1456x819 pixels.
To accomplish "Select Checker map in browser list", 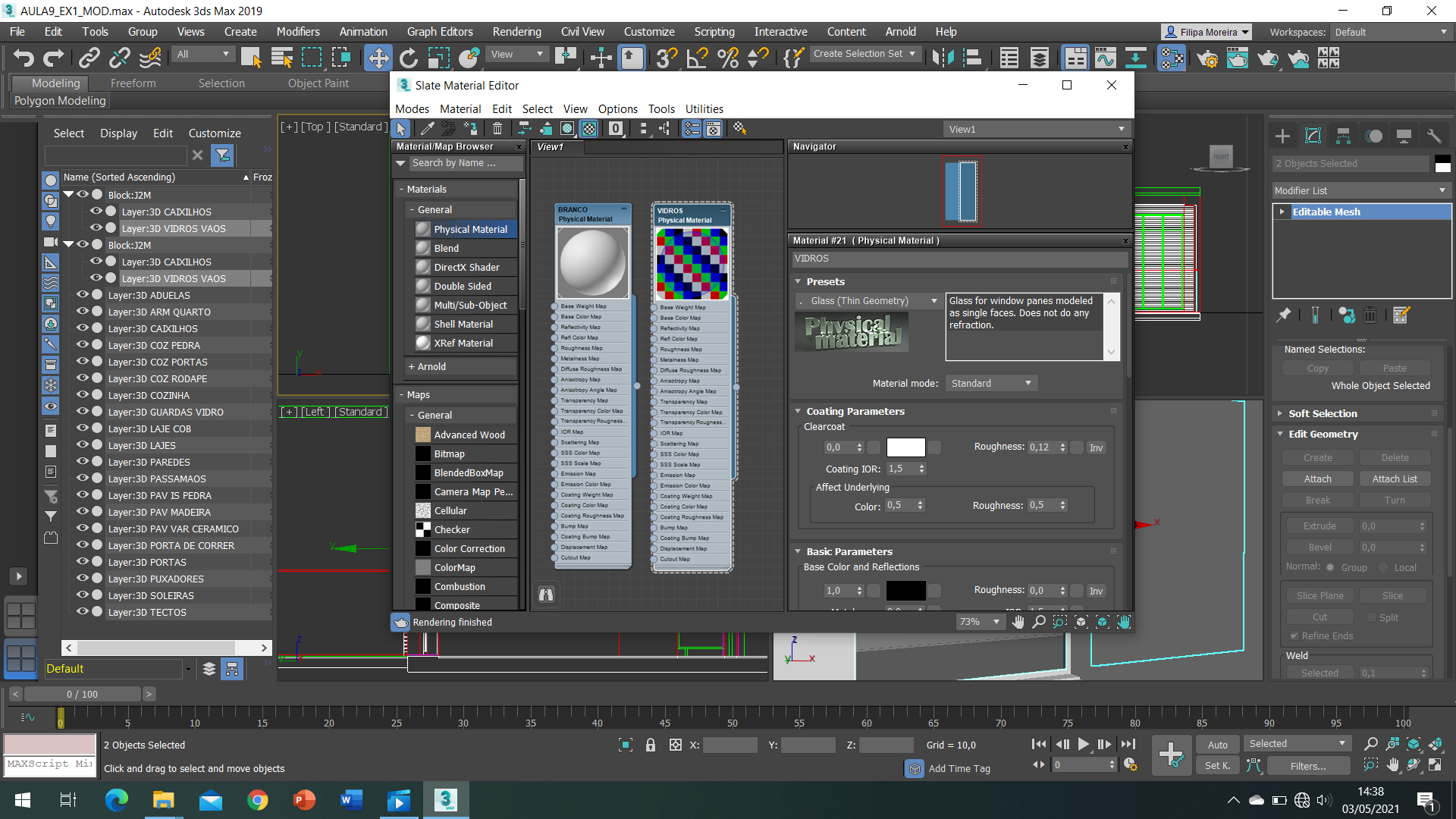I will point(452,529).
